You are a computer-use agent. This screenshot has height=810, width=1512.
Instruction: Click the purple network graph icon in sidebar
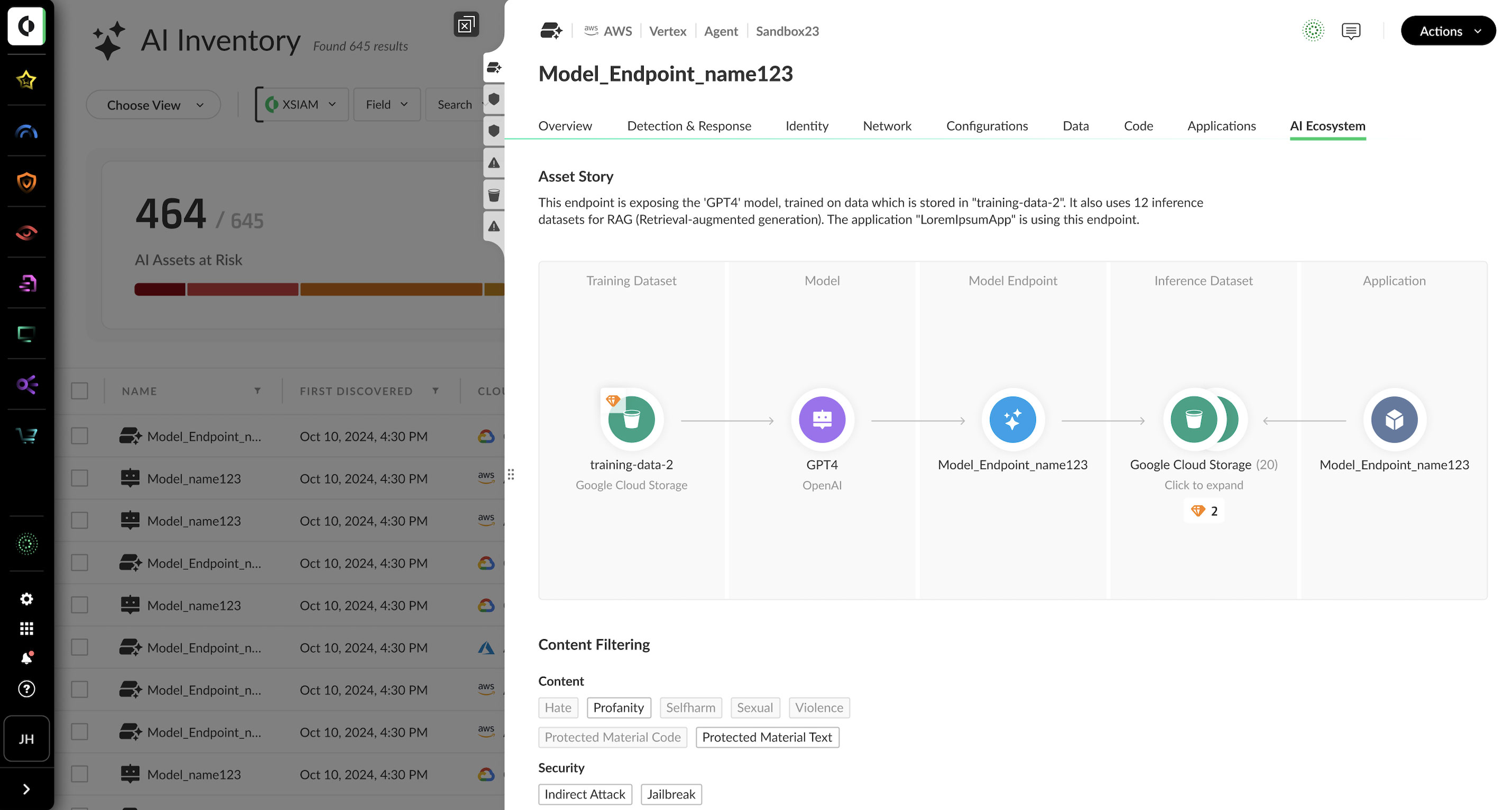(26, 385)
